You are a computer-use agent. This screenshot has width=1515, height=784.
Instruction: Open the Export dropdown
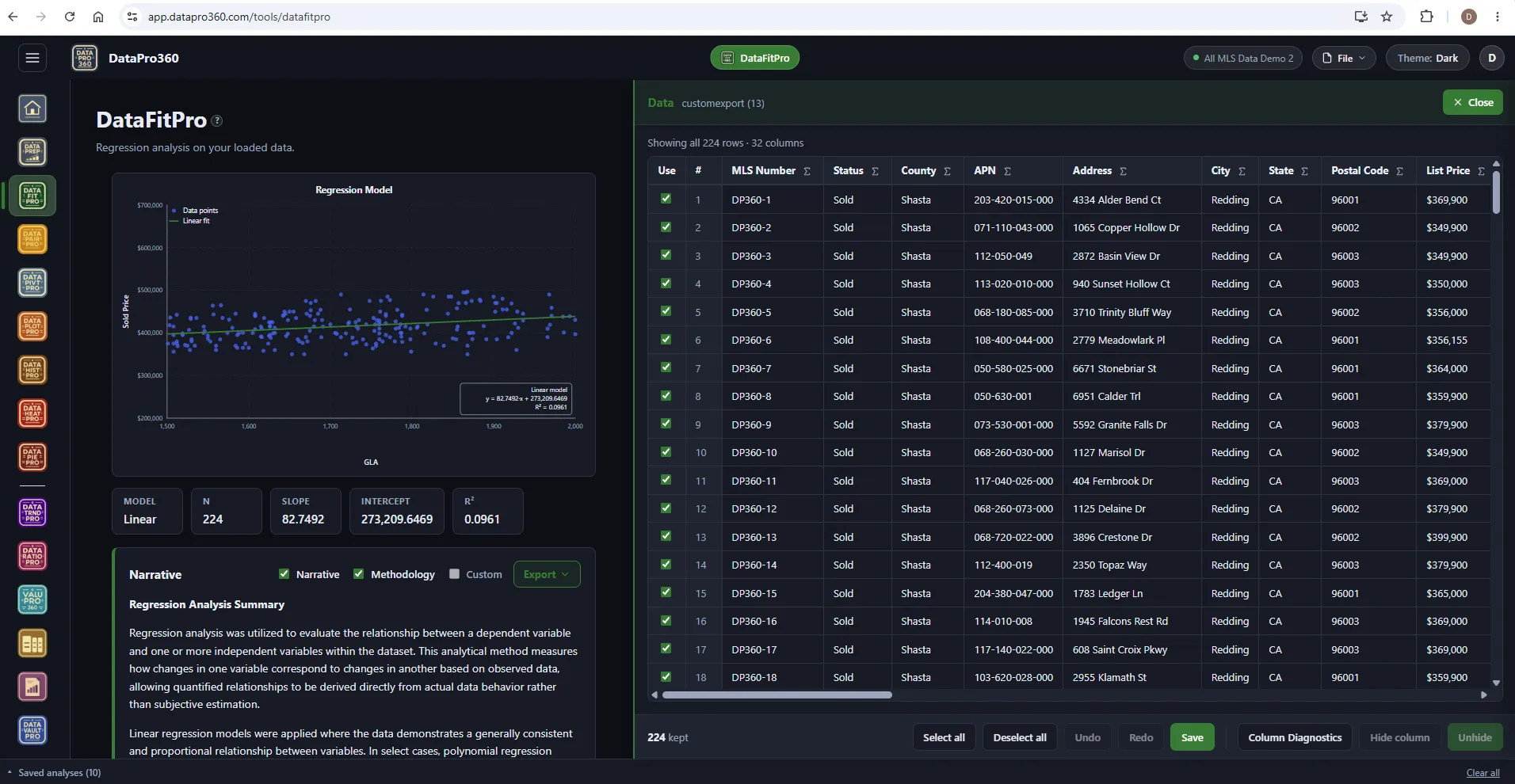[547, 574]
